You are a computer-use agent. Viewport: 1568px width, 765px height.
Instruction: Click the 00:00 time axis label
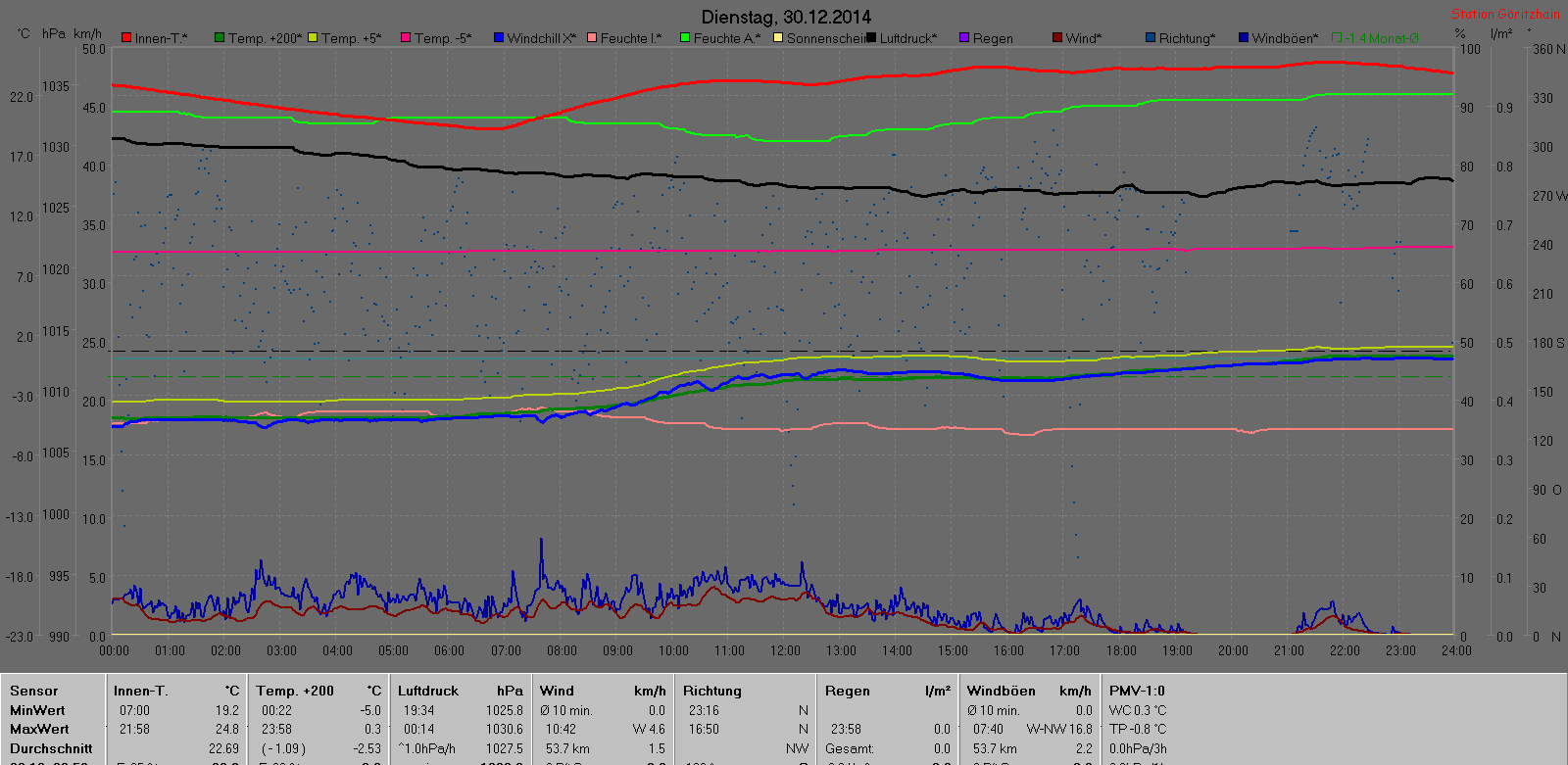[x=114, y=650]
